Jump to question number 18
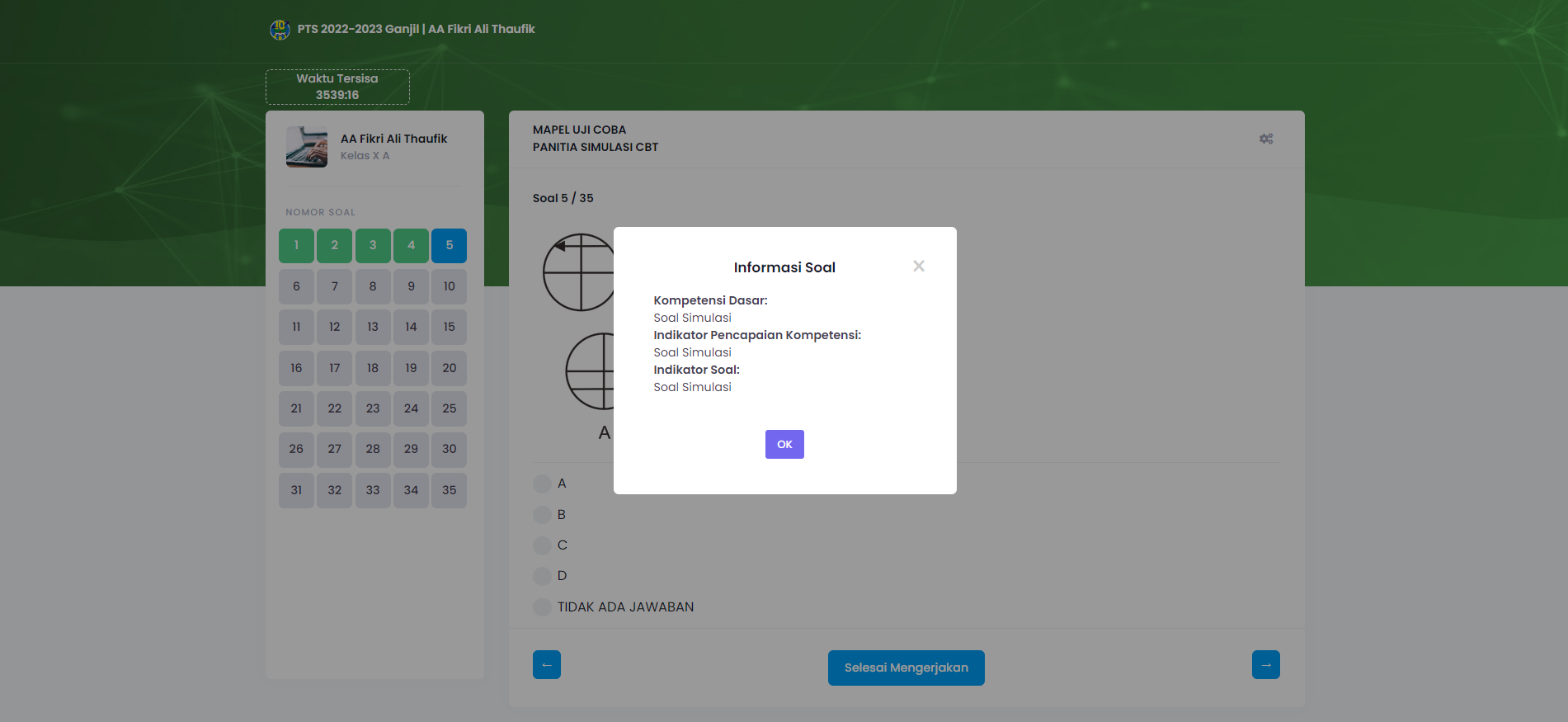1568x722 pixels. coord(373,368)
